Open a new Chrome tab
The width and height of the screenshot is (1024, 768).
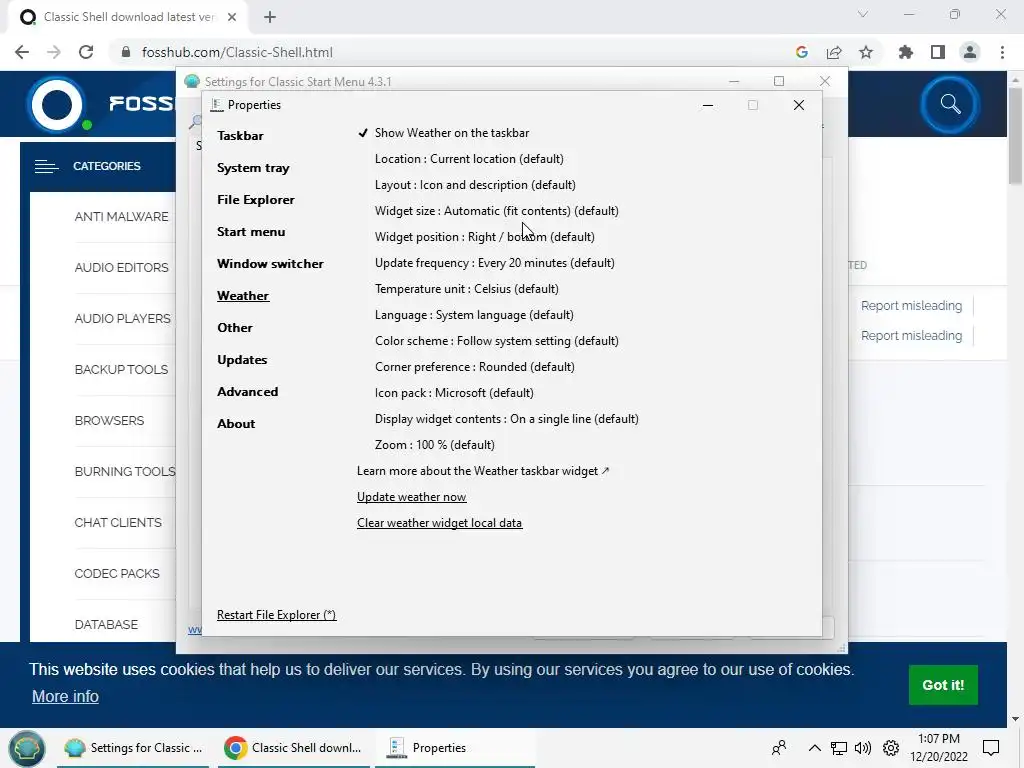pyautogui.click(x=270, y=17)
